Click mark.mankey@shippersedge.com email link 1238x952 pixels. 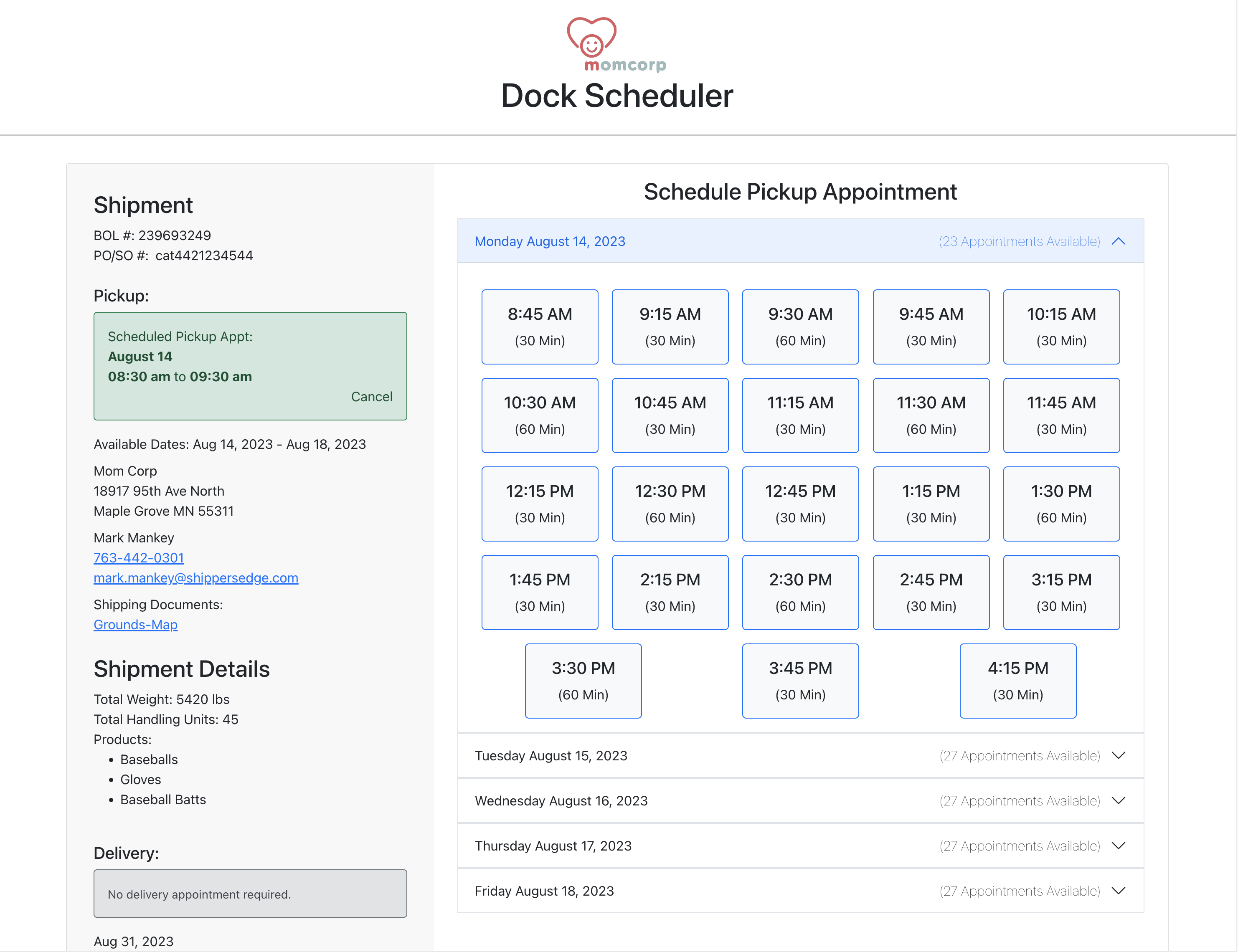(x=195, y=578)
